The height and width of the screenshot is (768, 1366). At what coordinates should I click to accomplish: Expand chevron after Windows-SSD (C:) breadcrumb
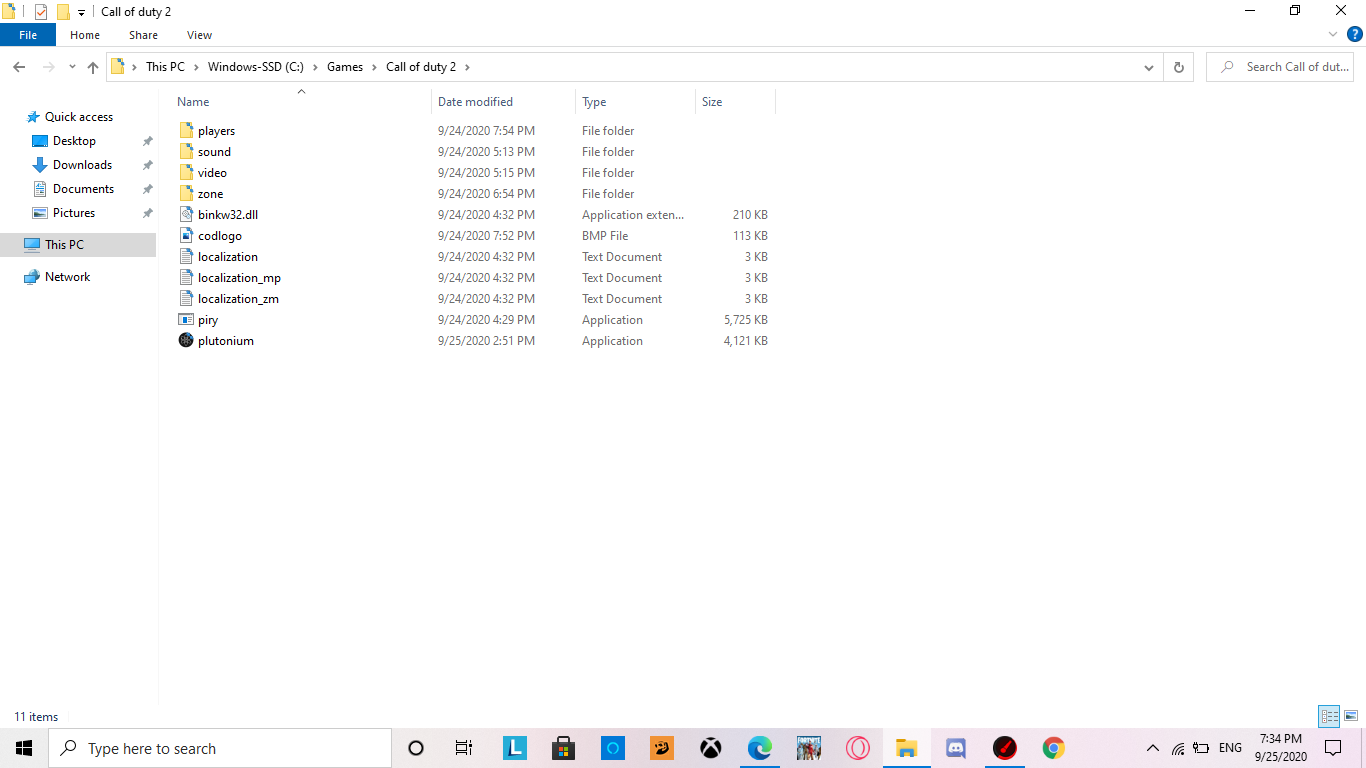(x=315, y=67)
